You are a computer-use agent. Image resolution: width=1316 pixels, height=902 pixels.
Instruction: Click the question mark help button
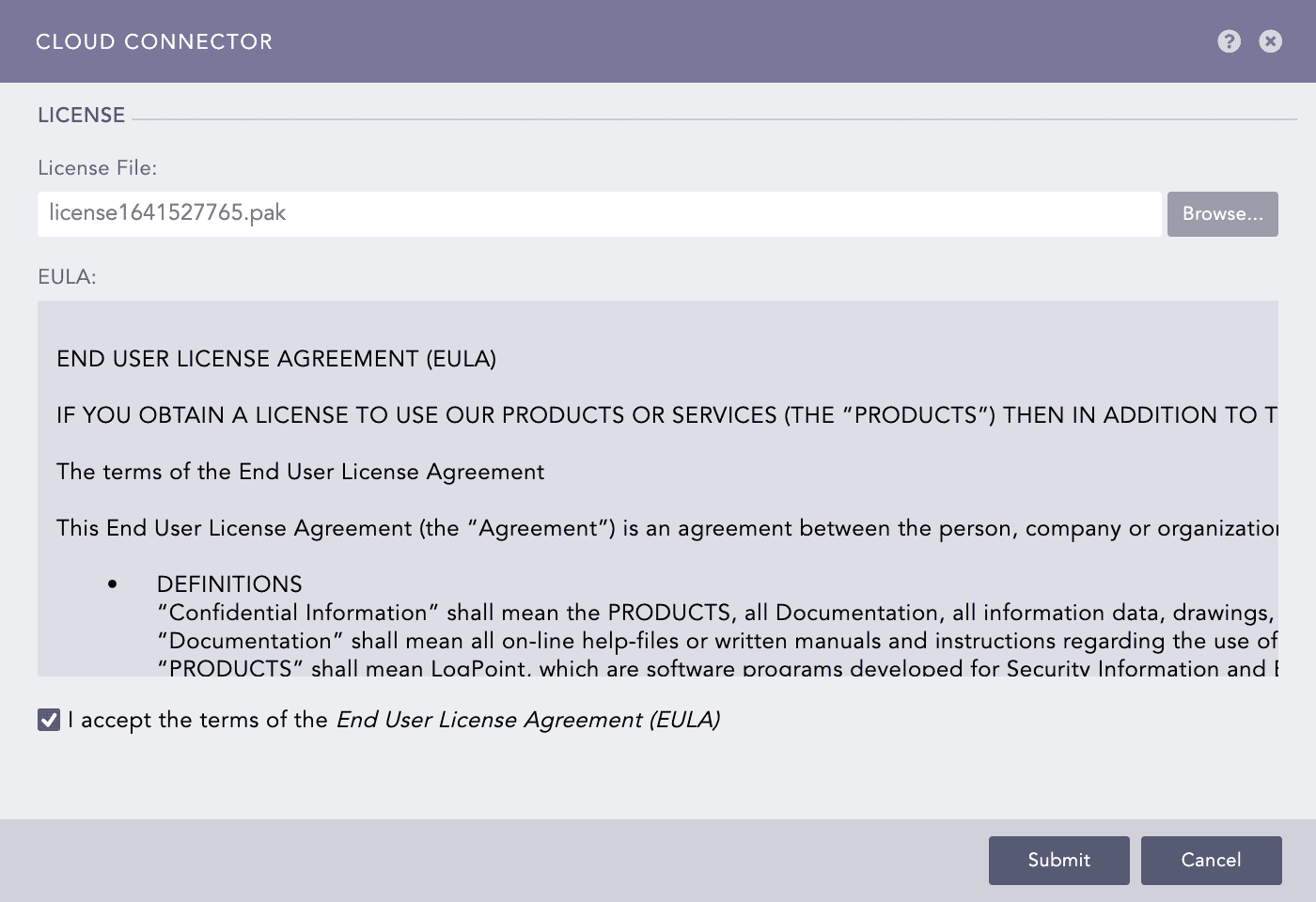(x=1228, y=41)
